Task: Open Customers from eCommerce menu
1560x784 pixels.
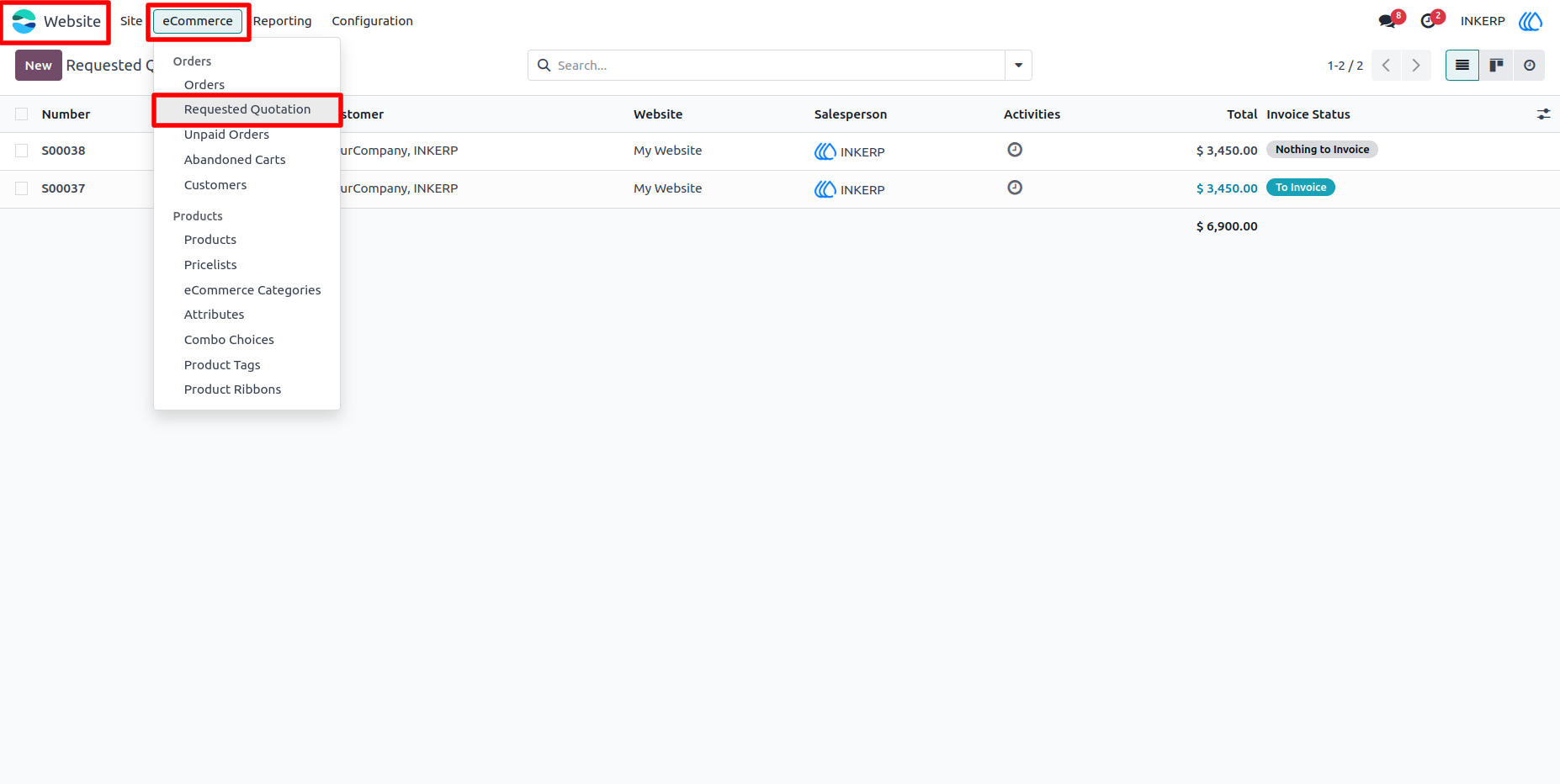Action: tap(215, 185)
